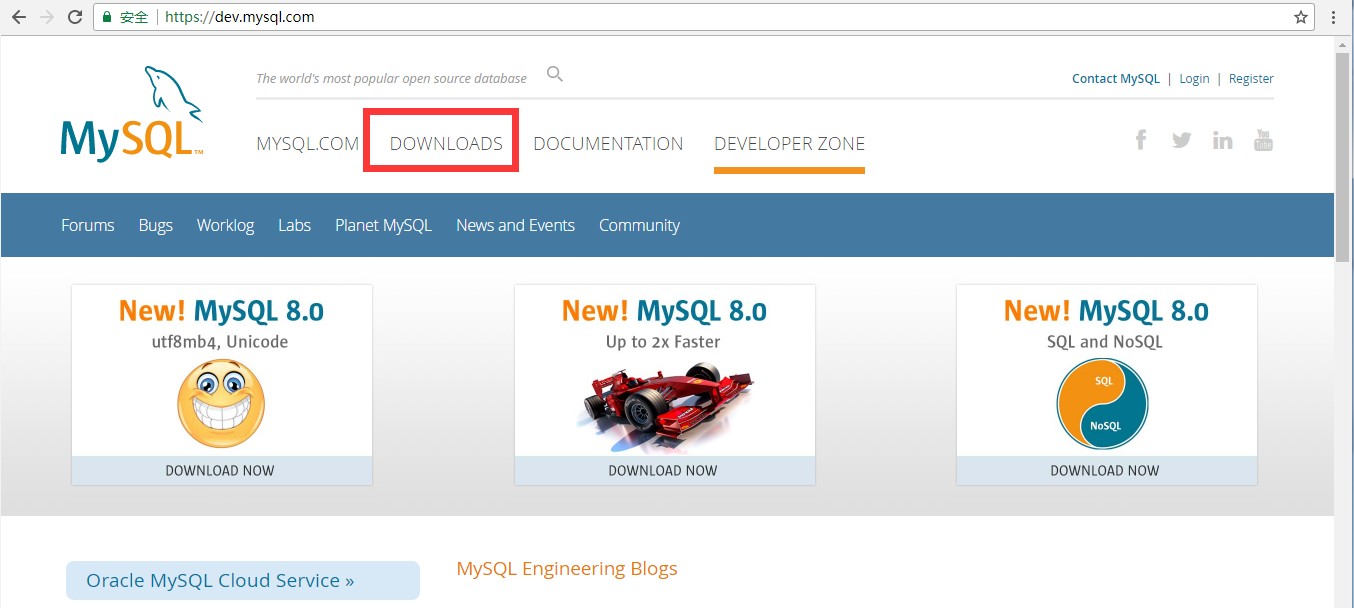
Task: Click DOWNLOAD NOW under utf8mb4, Unicode
Action: click(x=220, y=470)
